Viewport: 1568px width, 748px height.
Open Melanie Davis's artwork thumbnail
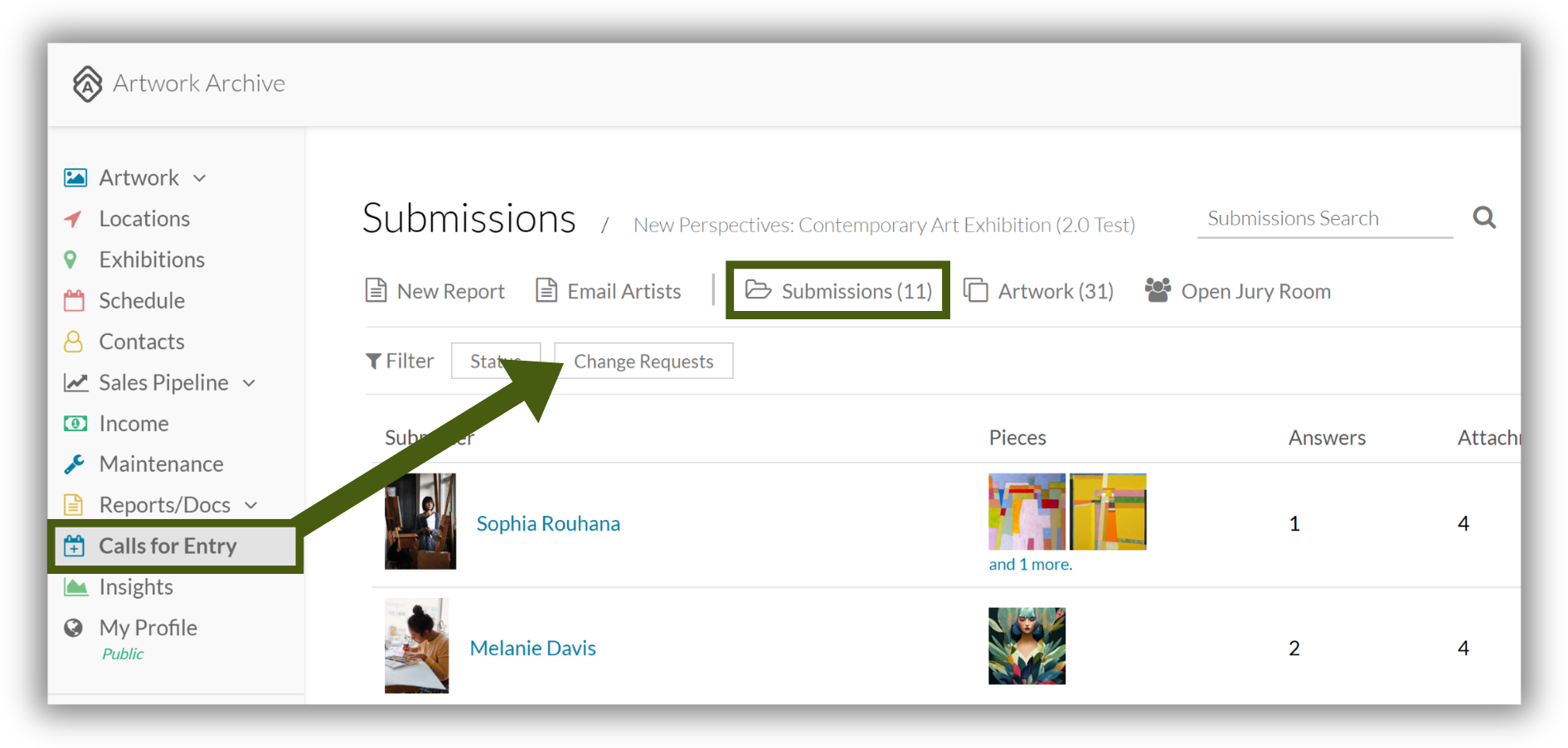point(1027,646)
